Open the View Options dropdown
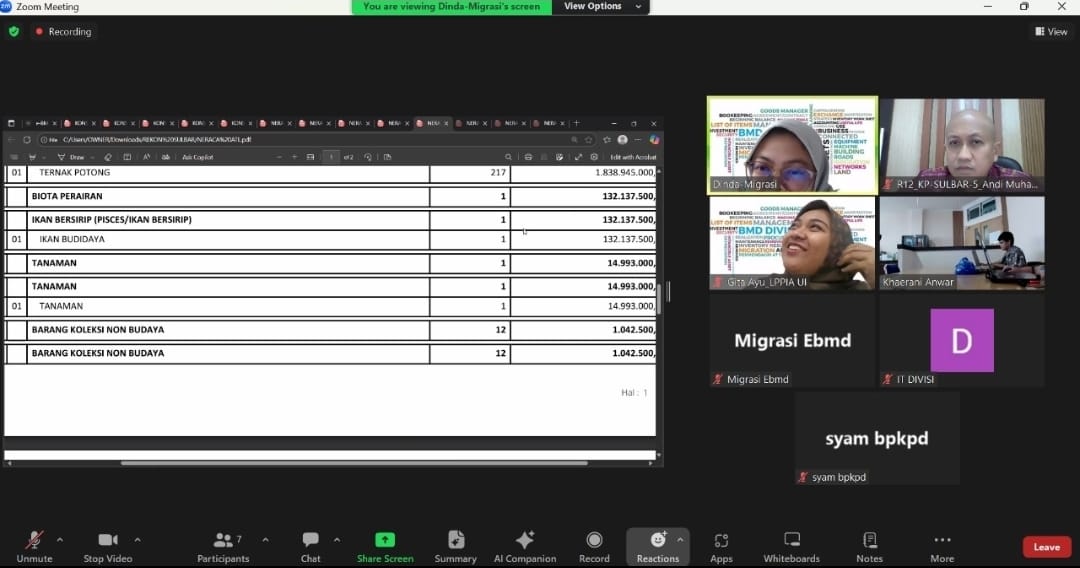The height and width of the screenshot is (568, 1080). coord(598,7)
